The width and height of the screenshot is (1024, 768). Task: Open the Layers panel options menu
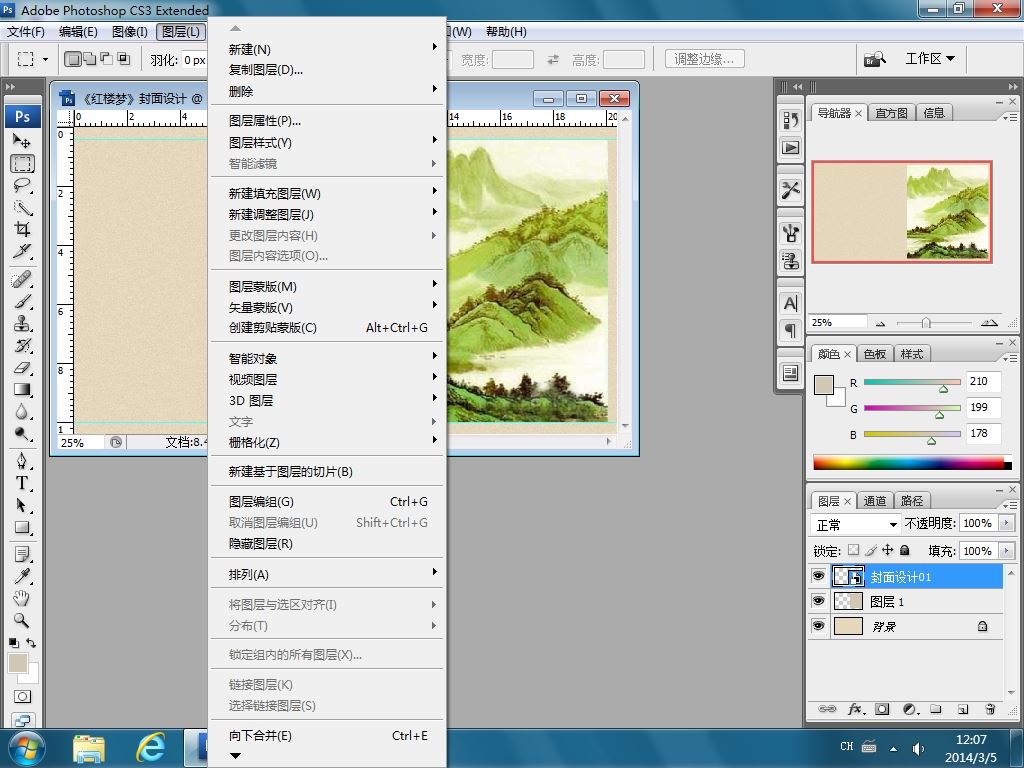coord(1010,505)
